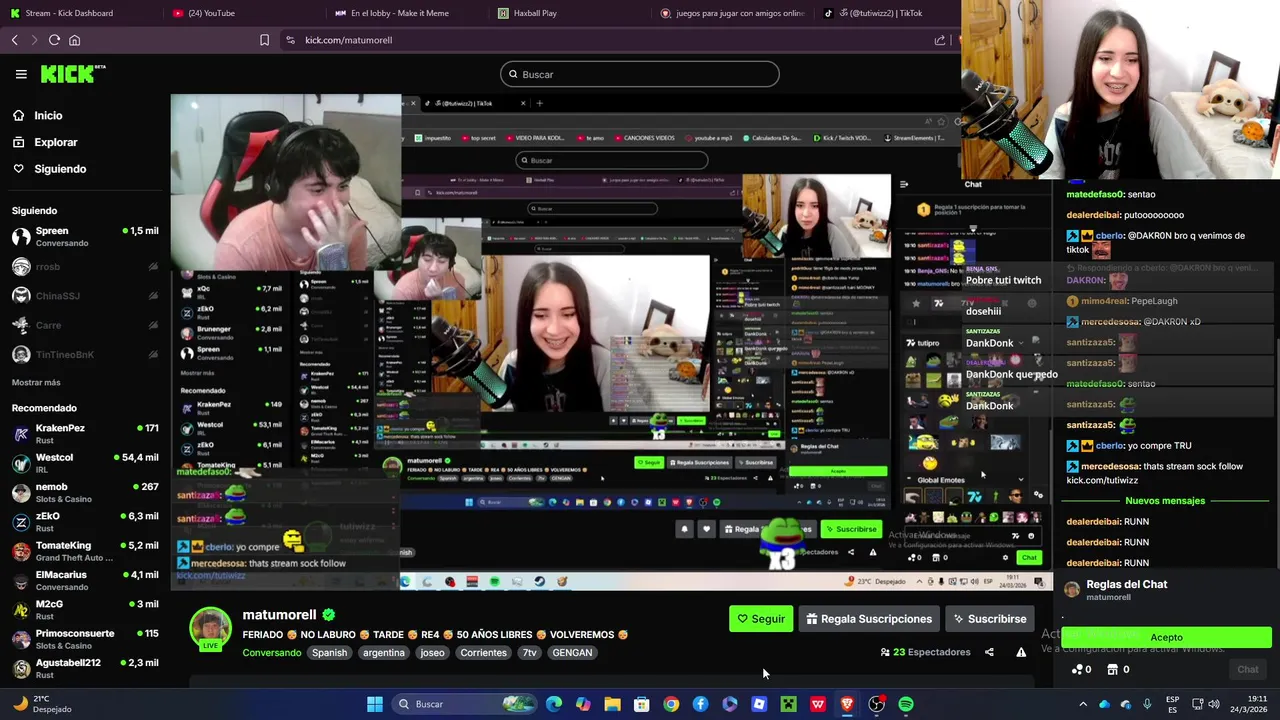Click the GENGAN tag

tap(572, 653)
